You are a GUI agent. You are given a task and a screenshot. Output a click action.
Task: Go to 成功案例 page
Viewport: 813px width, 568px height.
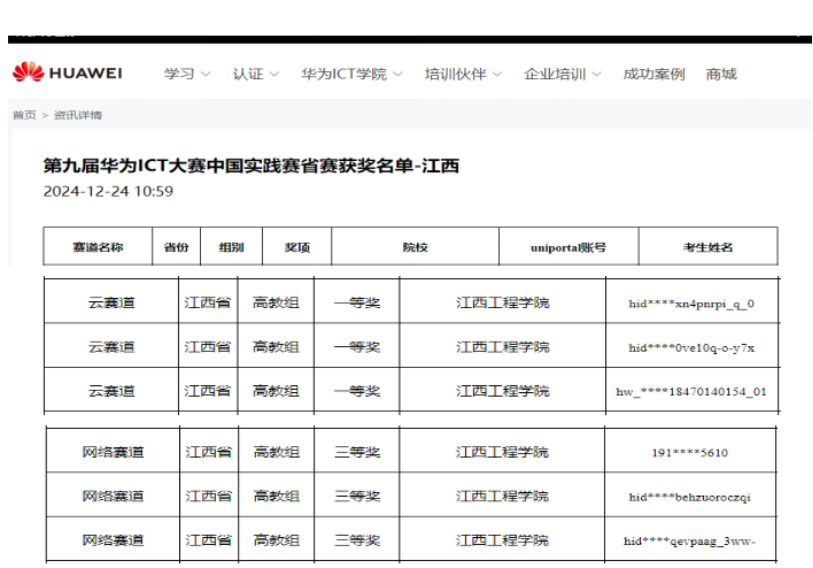point(654,74)
